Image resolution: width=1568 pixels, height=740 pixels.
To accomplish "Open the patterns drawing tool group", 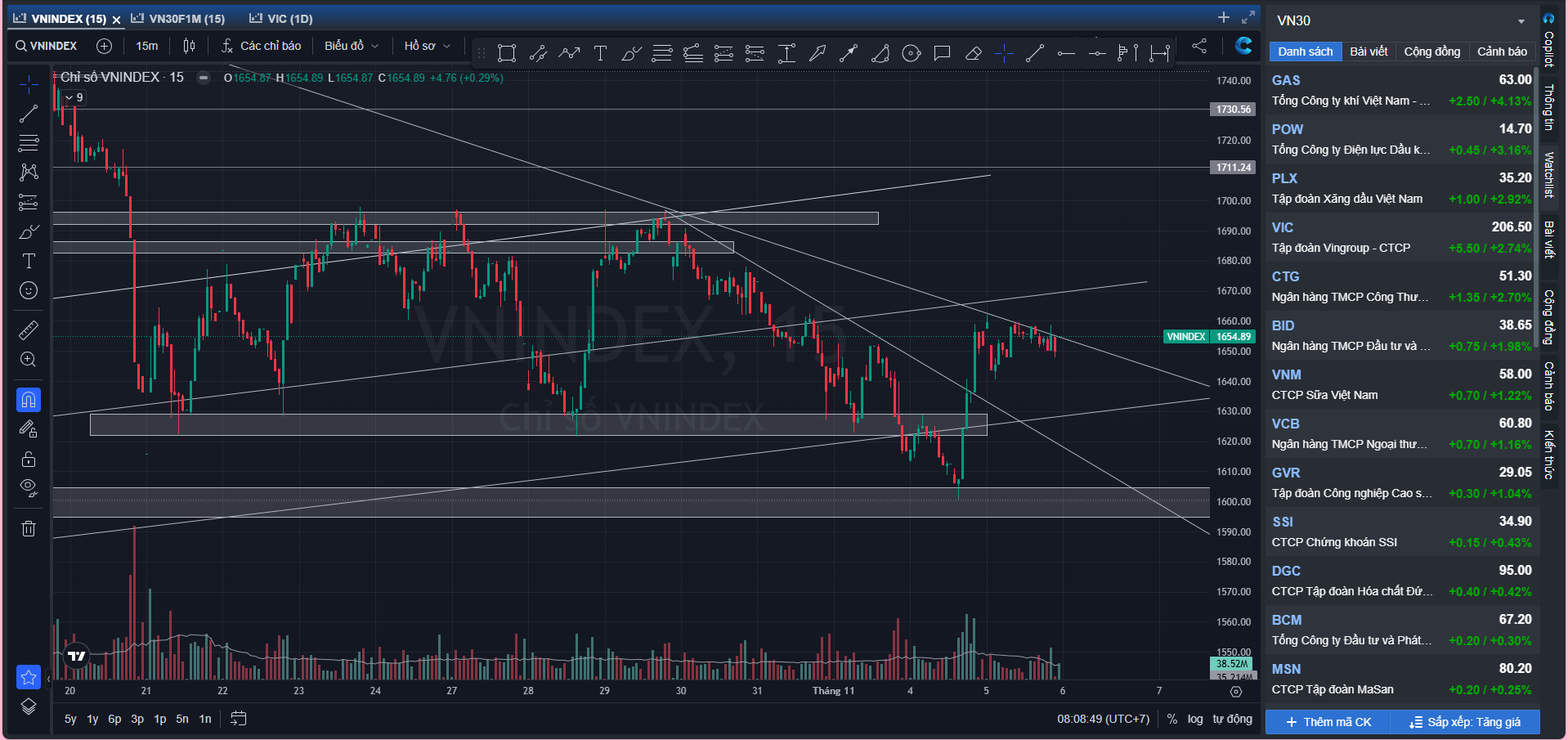I will 29,173.
